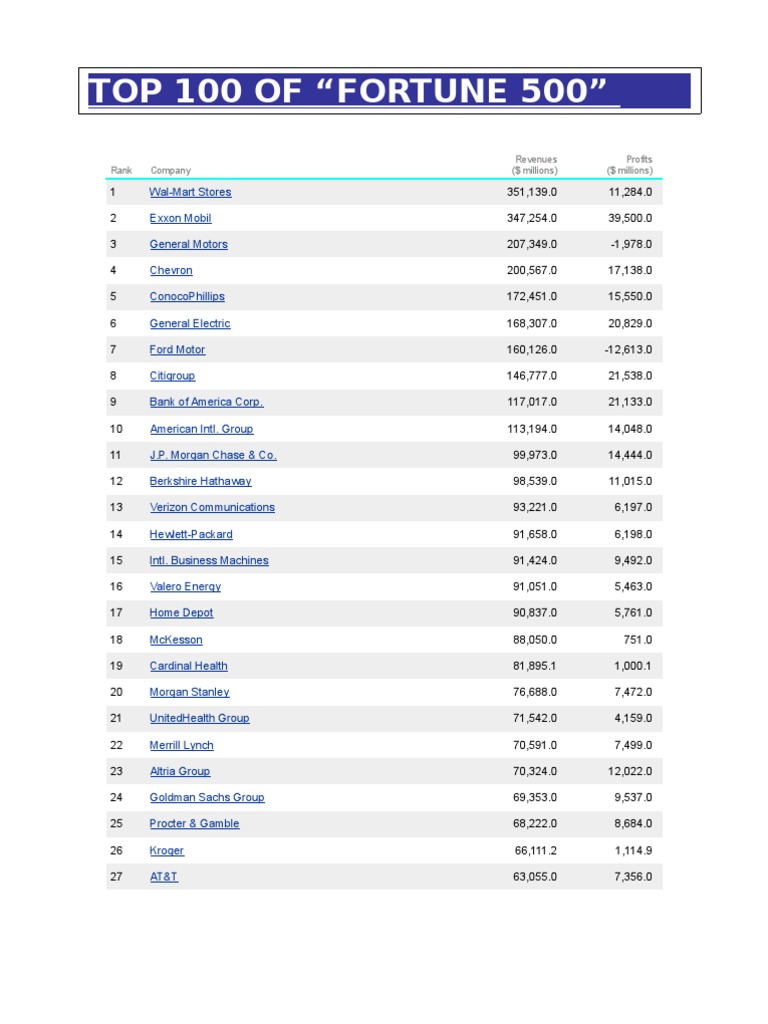This screenshot has width=768, height=1024.
Task: Click the Exxon Mobil company link
Action: point(180,218)
